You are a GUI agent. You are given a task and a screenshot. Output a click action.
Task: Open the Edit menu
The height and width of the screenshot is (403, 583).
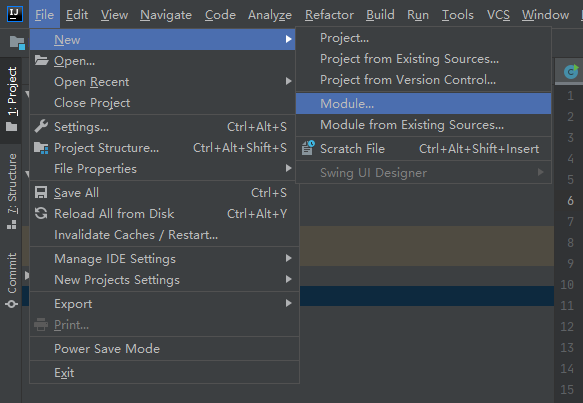(x=77, y=15)
